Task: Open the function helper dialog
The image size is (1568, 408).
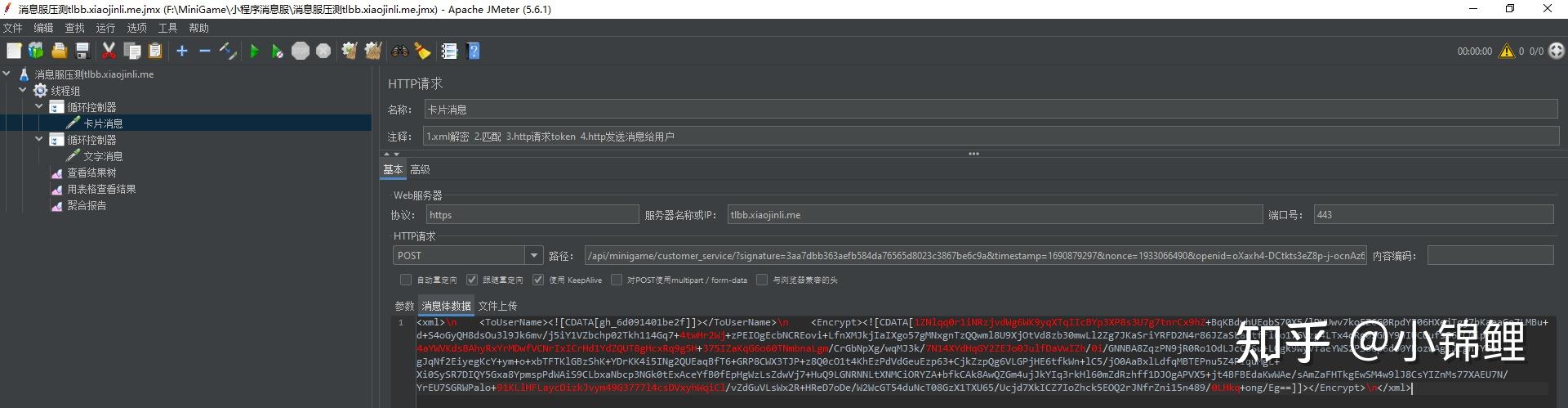Action: 449,51
